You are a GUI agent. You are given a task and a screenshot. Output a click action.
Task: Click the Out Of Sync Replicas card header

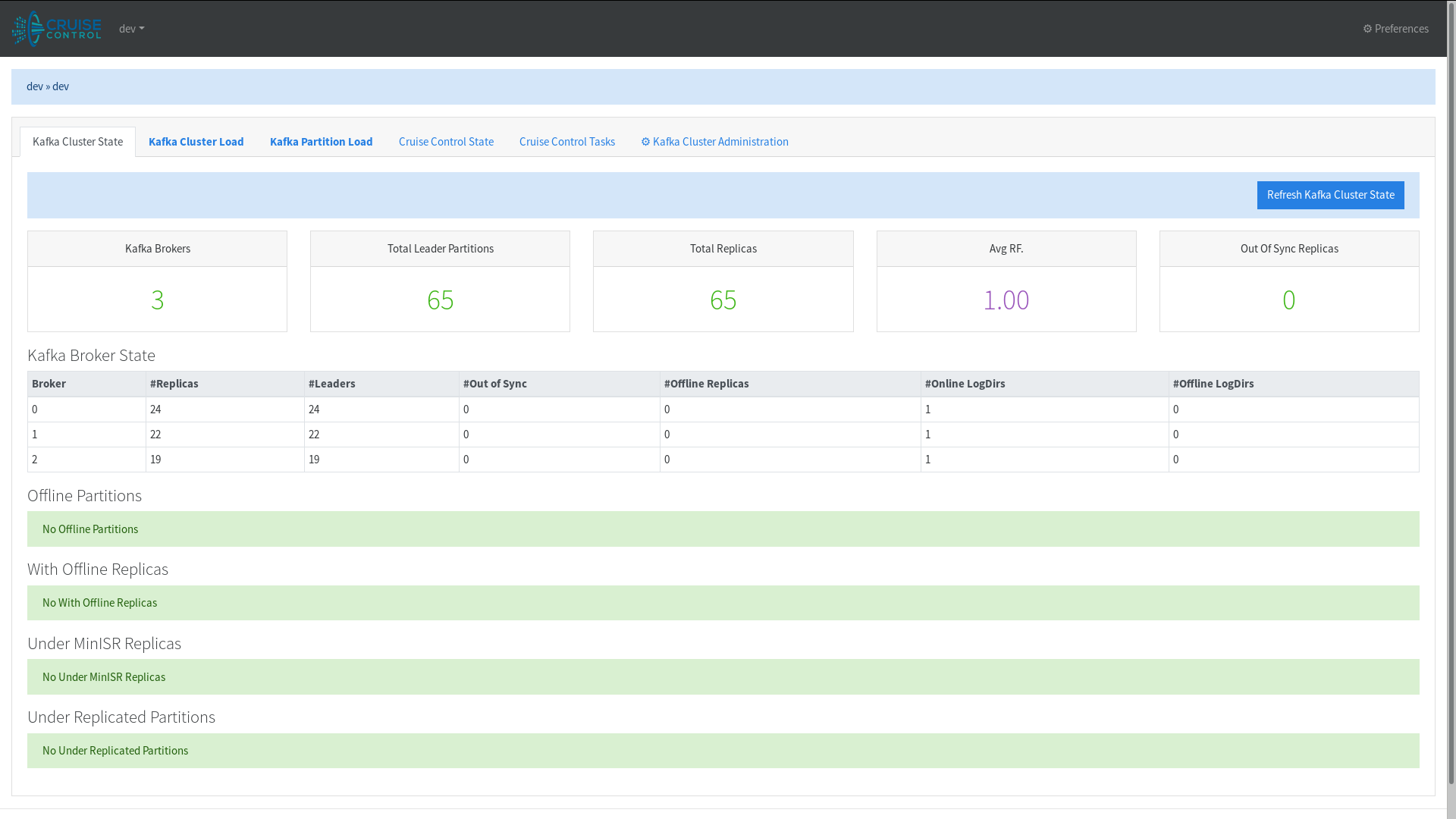1289,249
